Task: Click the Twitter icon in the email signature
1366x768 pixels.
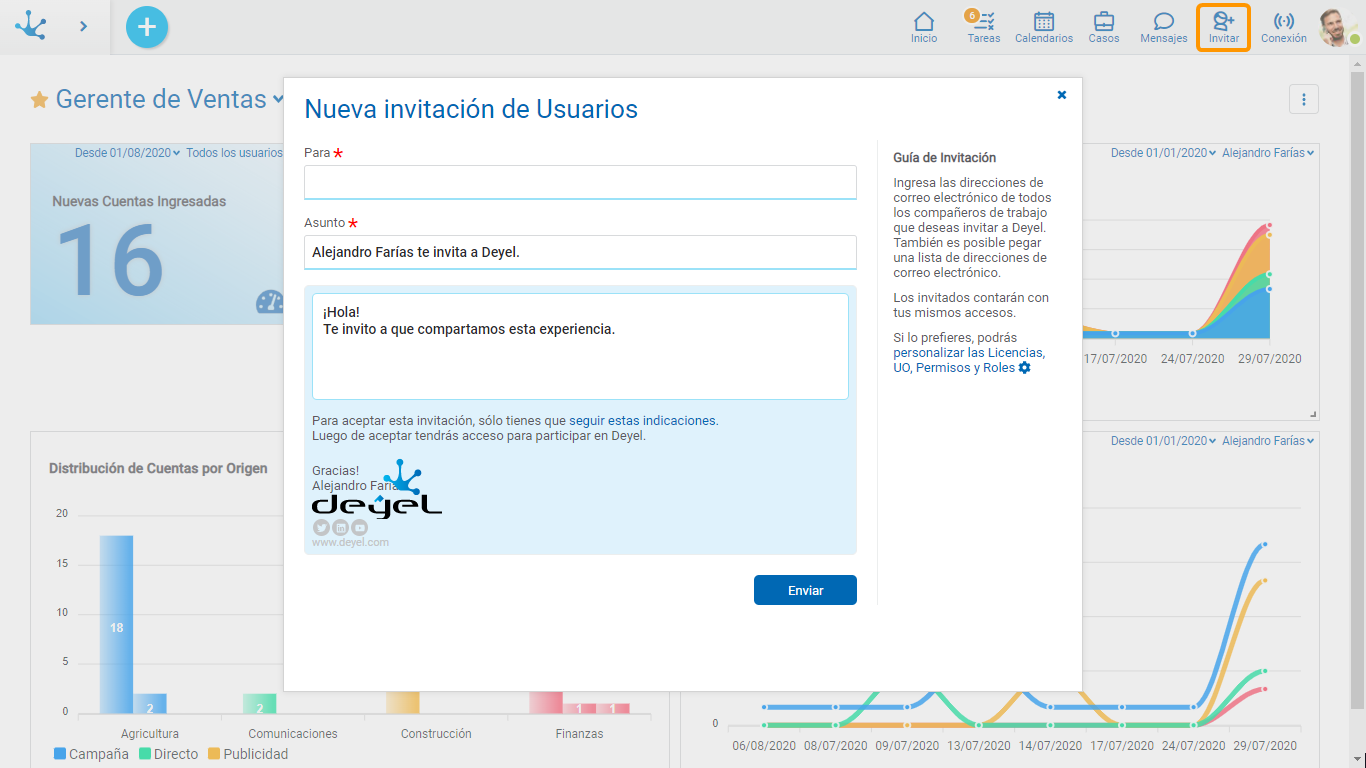Action: point(321,526)
